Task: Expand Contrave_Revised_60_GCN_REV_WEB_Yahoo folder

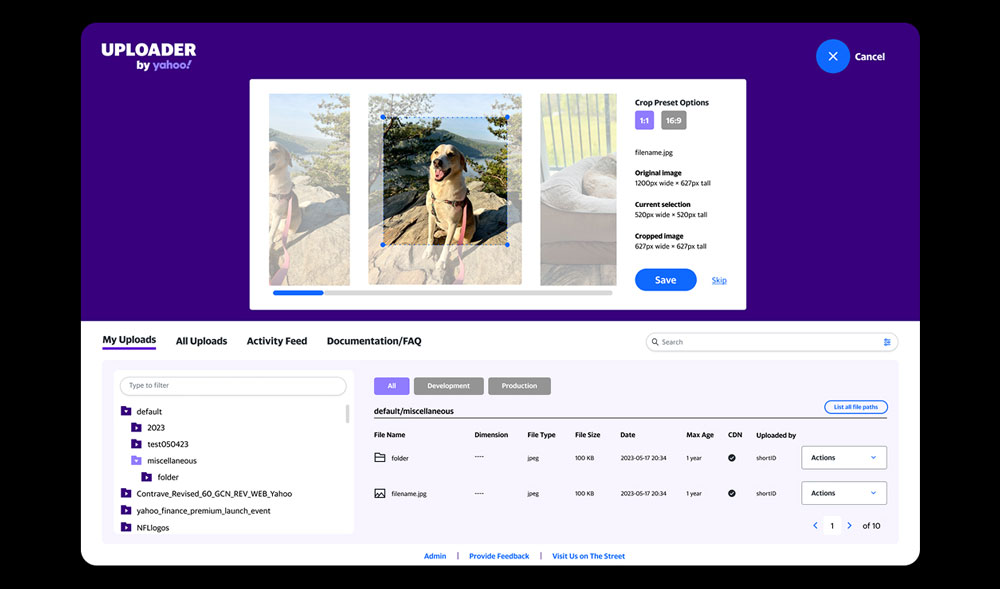Action: (126, 493)
